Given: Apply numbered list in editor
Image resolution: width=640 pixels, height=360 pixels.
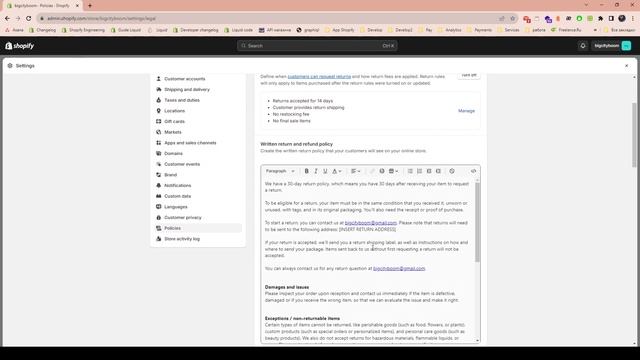Looking at the screenshot, I should (420, 171).
